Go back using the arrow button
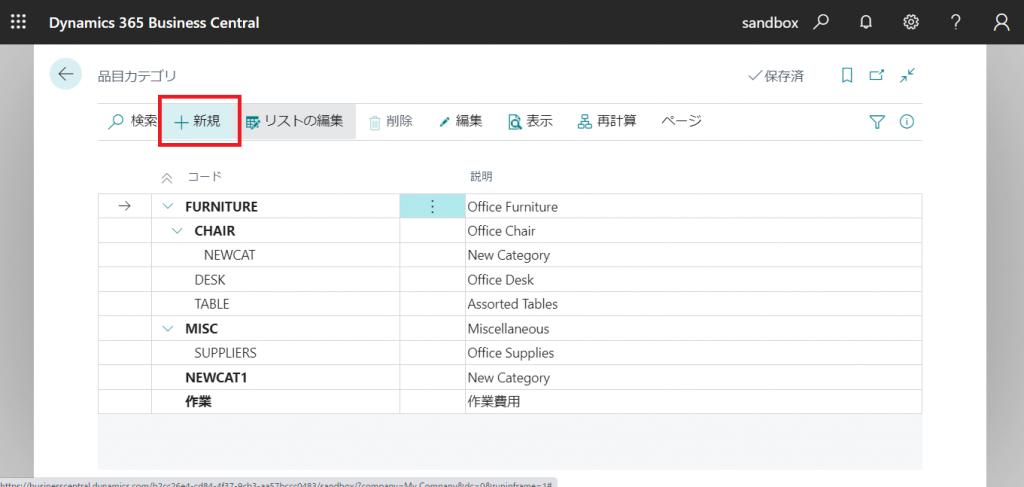The height and width of the screenshot is (487, 1024). (66, 74)
